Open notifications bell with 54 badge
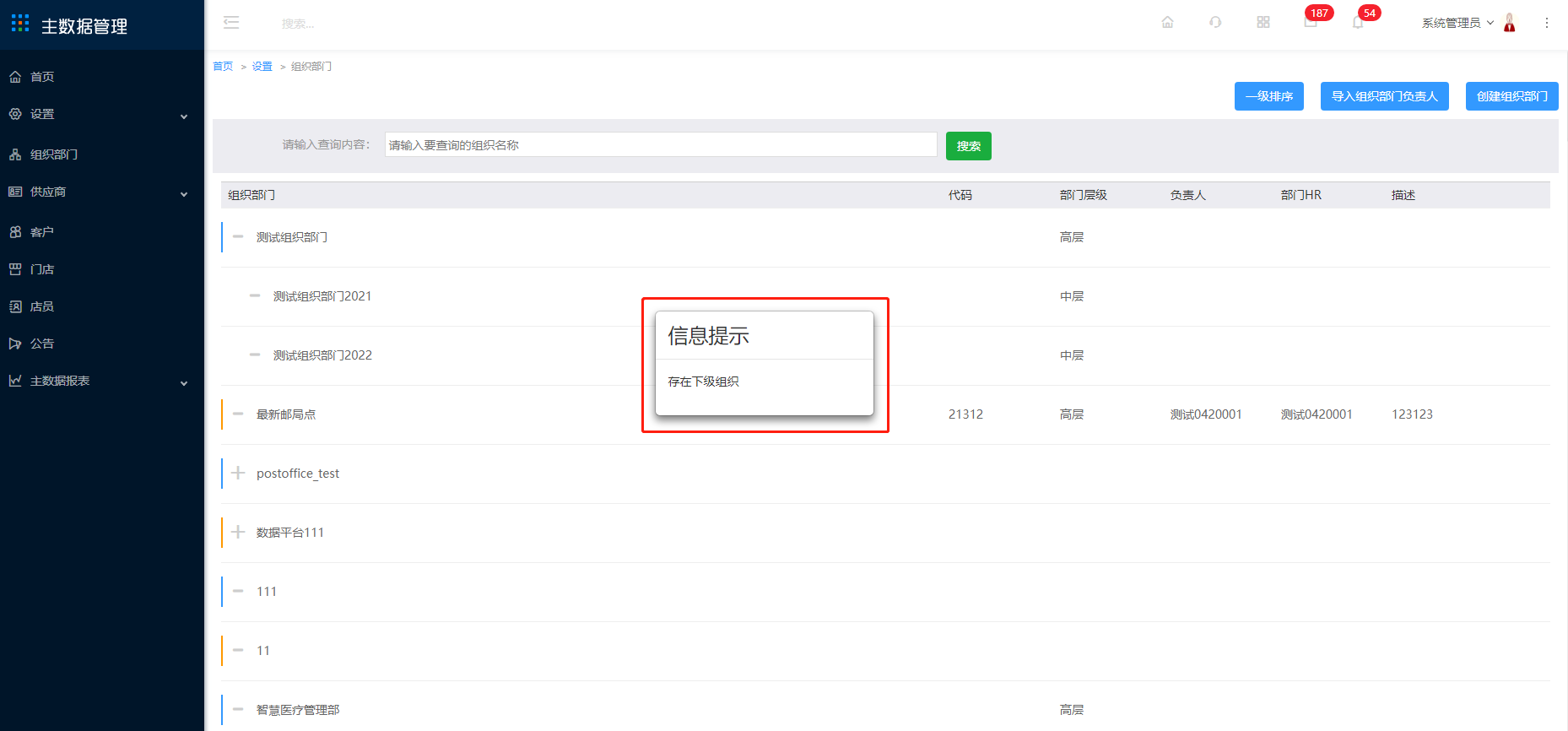 tap(1358, 23)
